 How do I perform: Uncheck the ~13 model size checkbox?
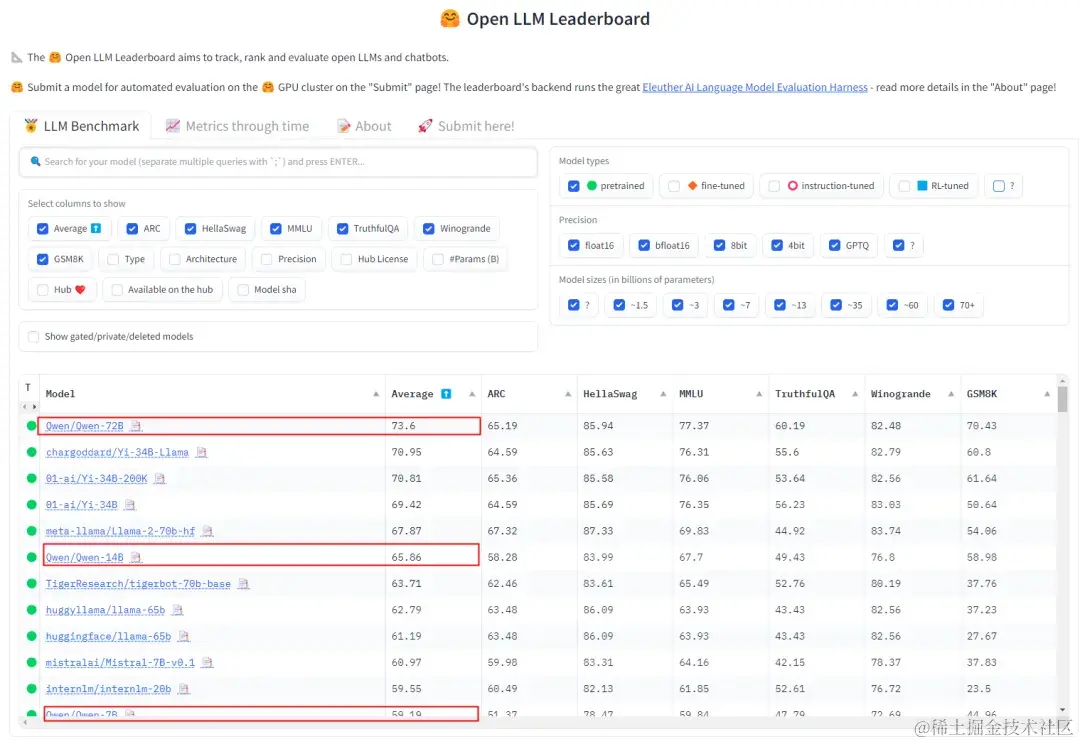pyautogui.click(x=780, y=305)
